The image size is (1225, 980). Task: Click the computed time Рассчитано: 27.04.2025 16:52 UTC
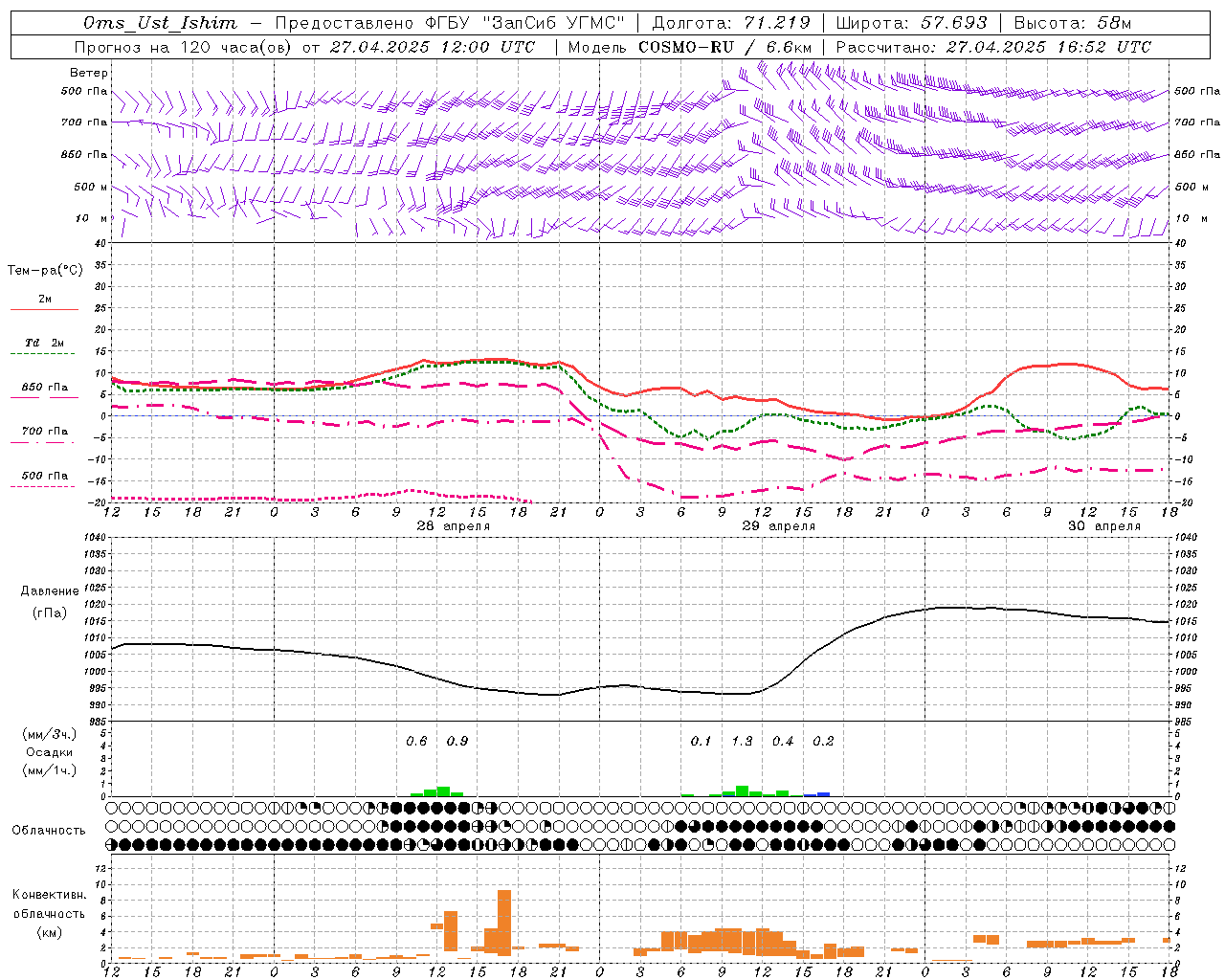(x=993, y=47)
